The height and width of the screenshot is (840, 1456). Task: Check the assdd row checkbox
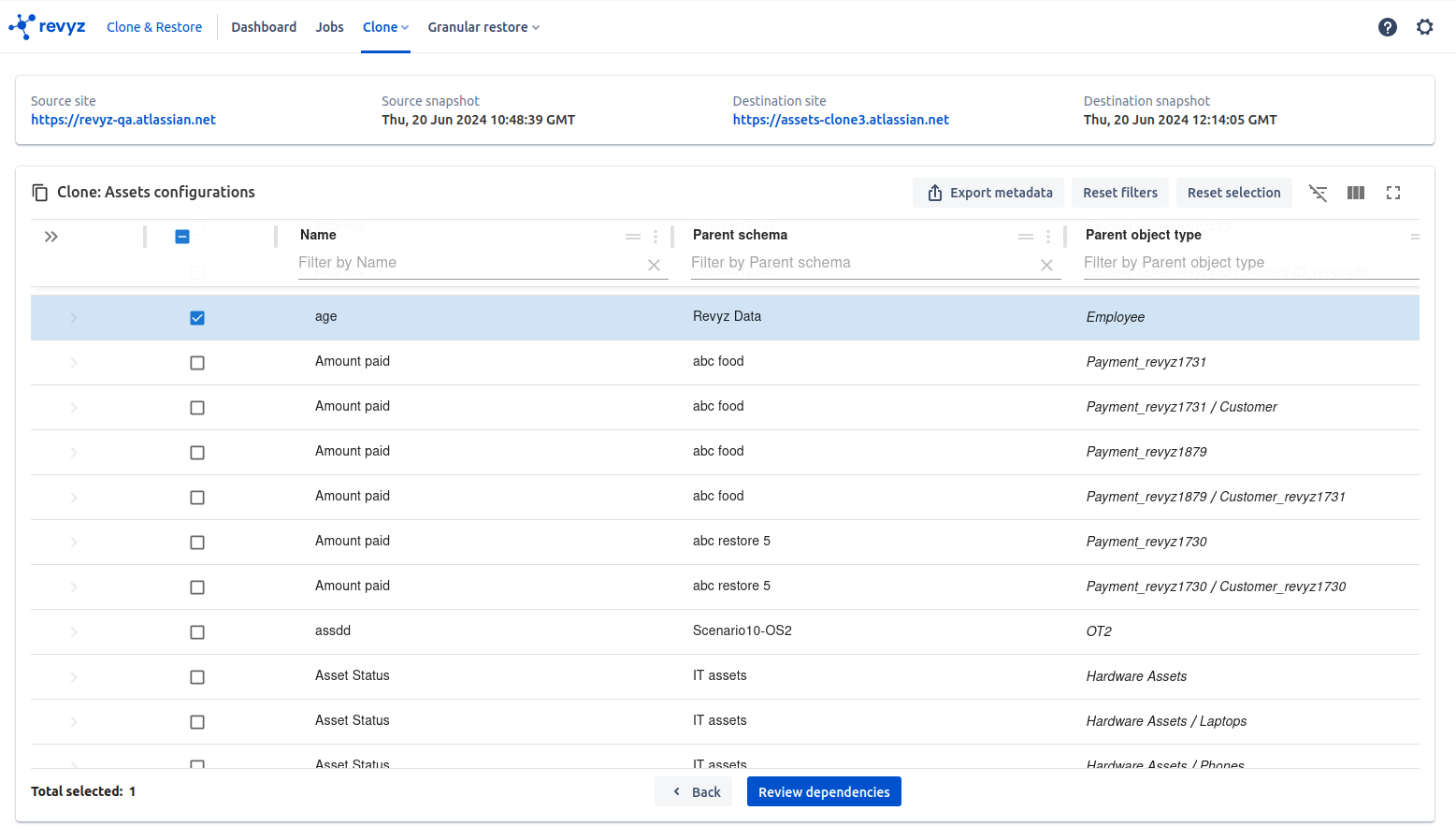tap(197, 632)
